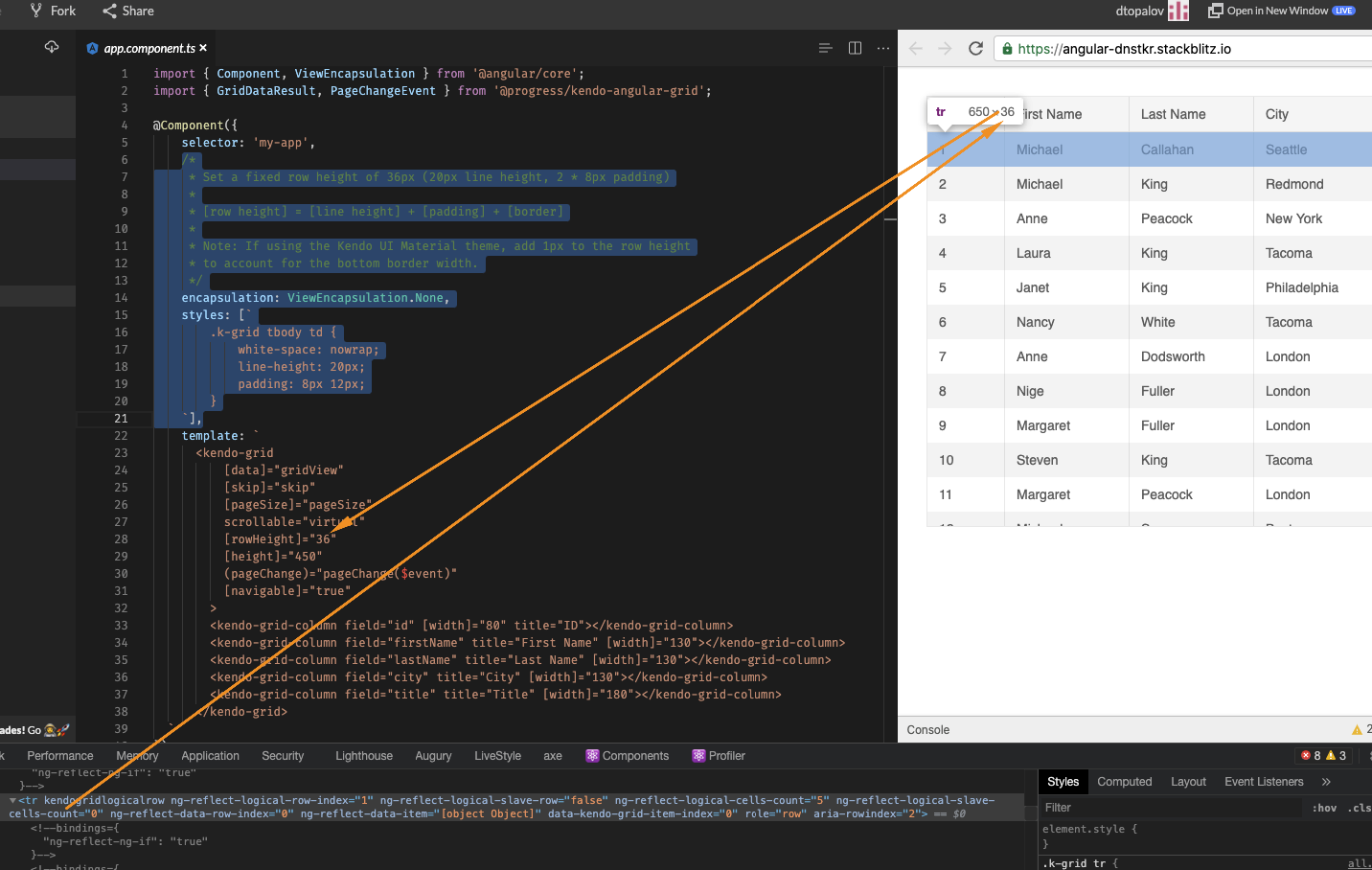The image size is (1372, 870).
Task: Open the Lighthouse tab in DevTools
Action: 364,756
